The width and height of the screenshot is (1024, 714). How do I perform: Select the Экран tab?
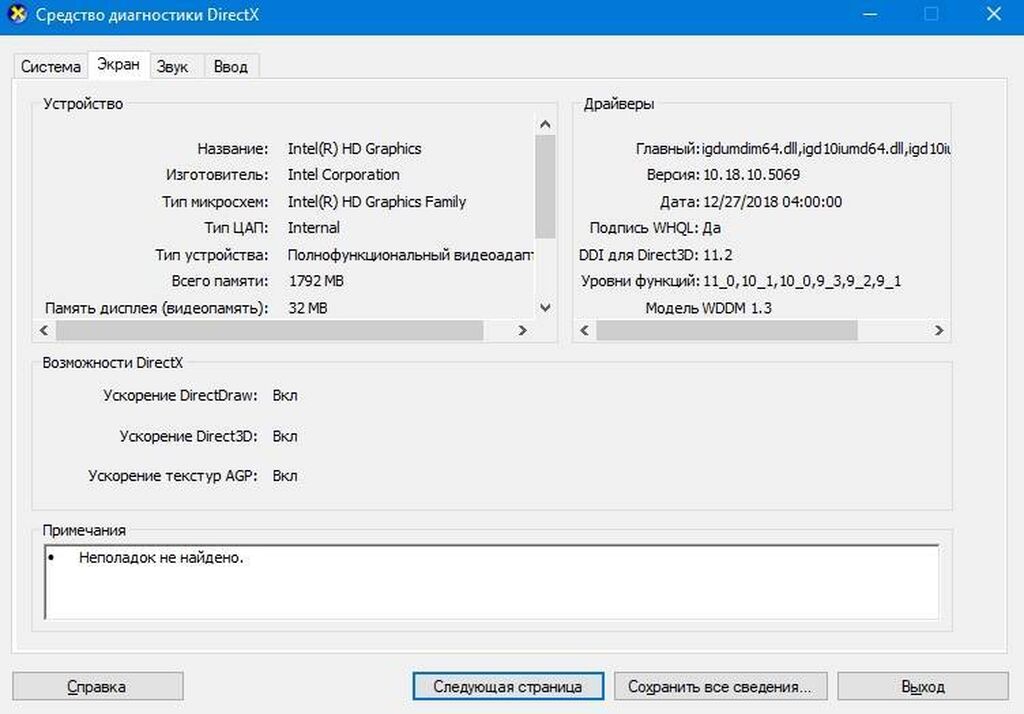[118, 65]
